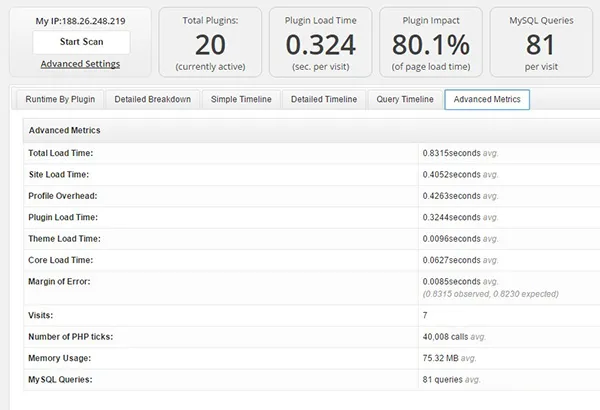Click the Total Plugins count of 20
The width and height of the screenshot is (600, 410).
[209, 44]
